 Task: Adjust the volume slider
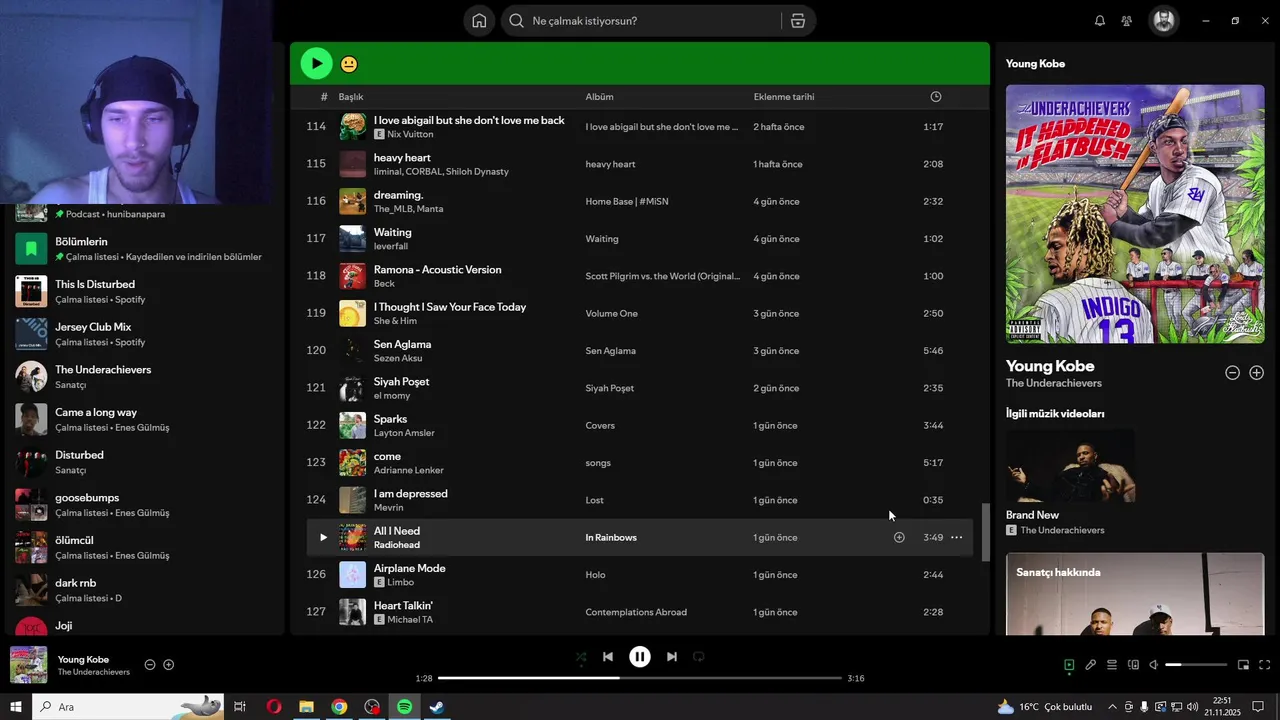click(x=1196, y=665)
